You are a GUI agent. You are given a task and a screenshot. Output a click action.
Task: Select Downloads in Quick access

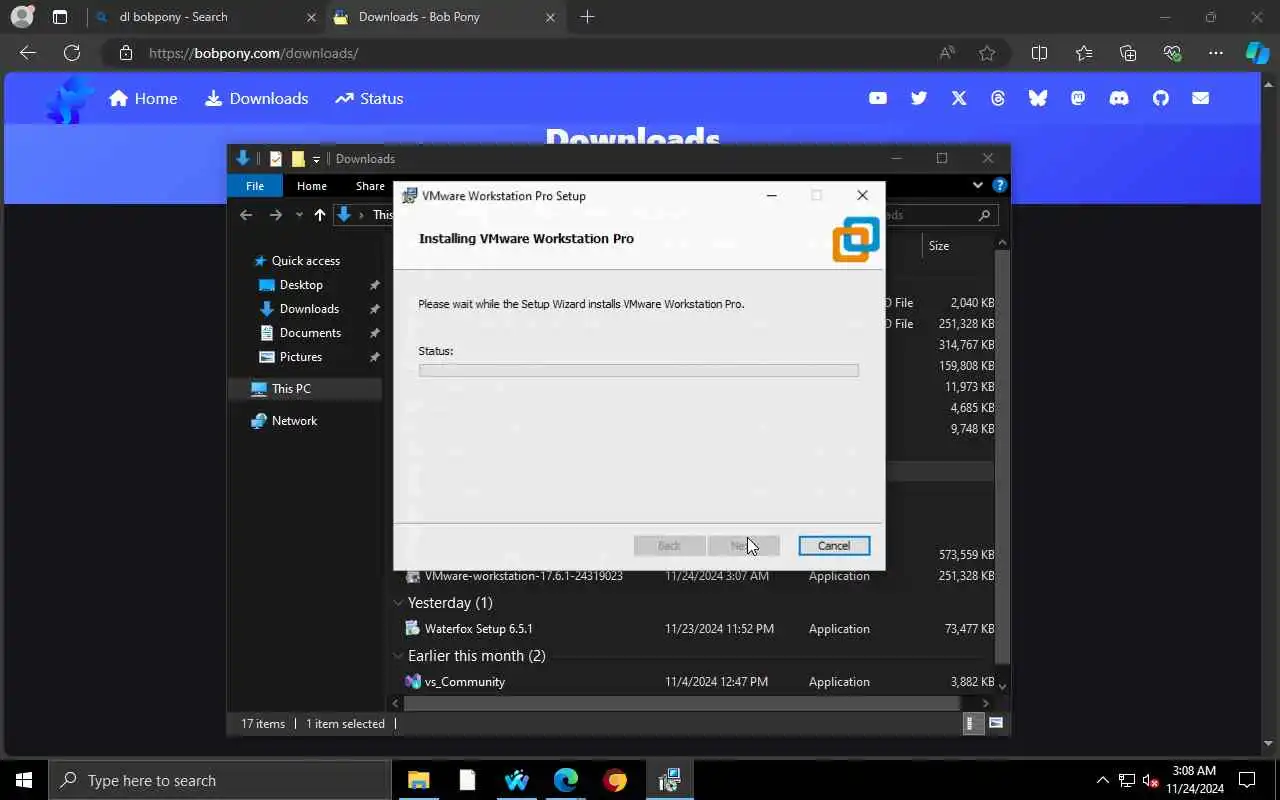[x=309, y=309]
